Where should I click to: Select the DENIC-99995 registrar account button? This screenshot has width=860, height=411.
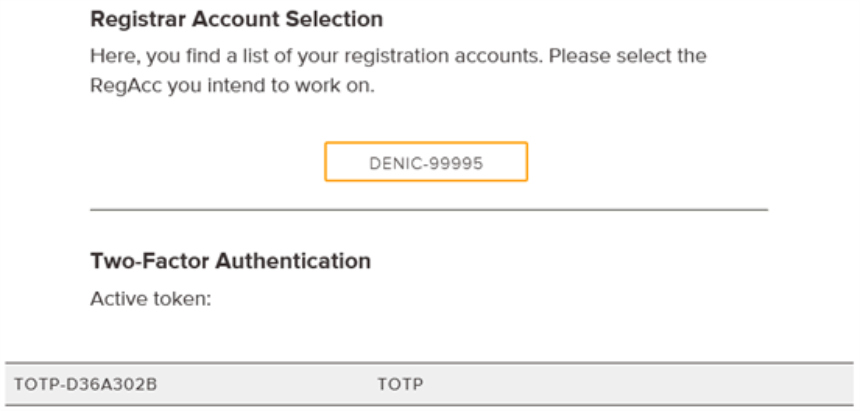pos(426,162)
